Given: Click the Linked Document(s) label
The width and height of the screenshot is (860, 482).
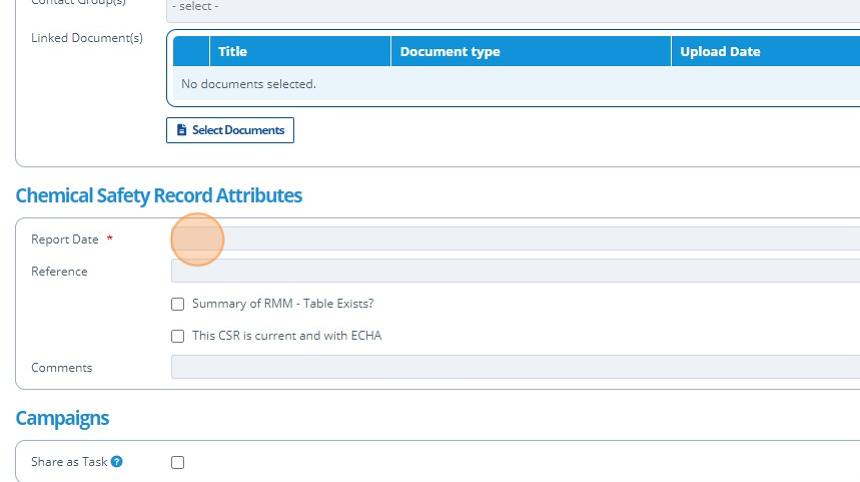Looking at the screenshot, I should point(87,38).
